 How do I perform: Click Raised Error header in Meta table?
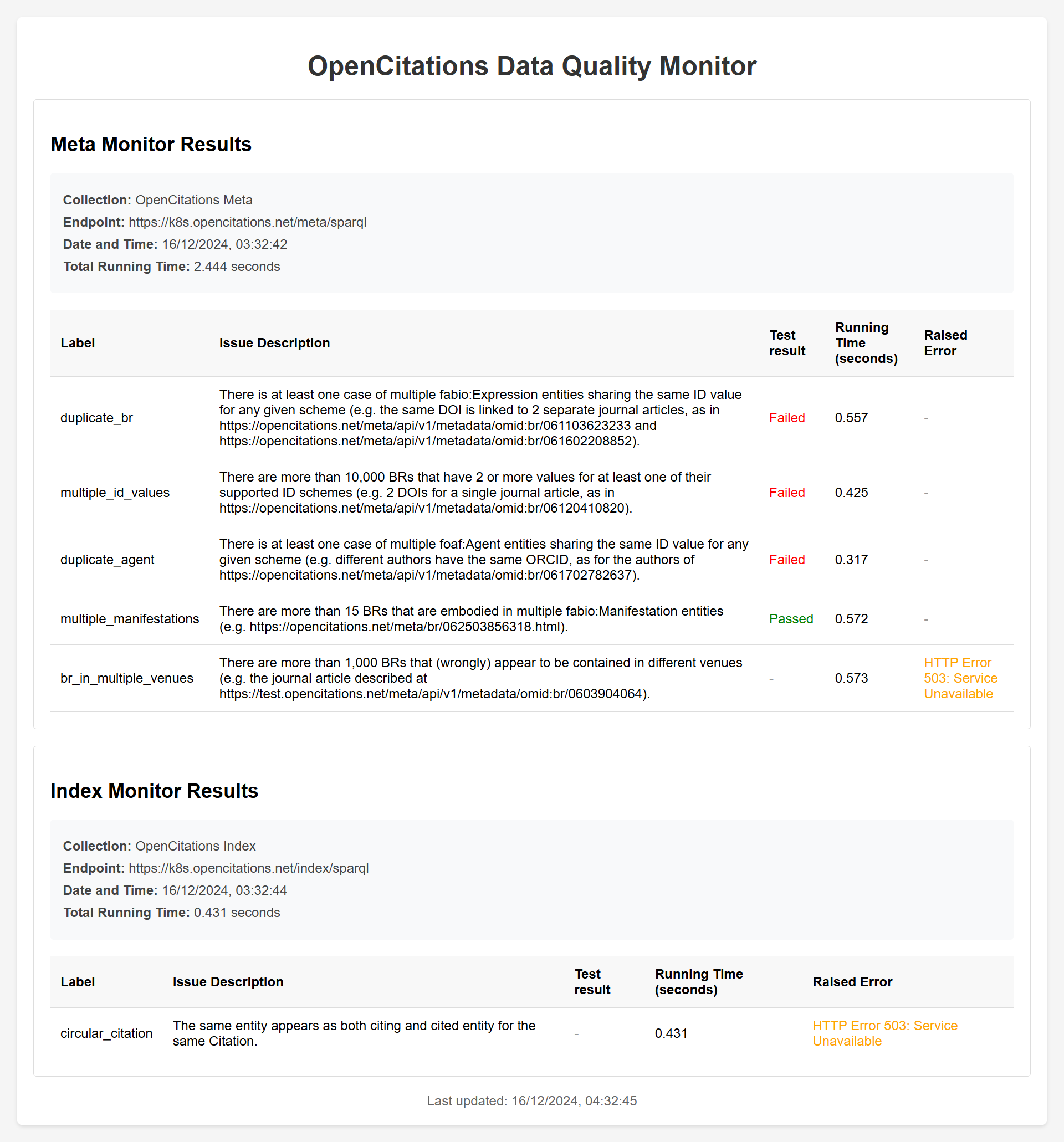(945, 343)
